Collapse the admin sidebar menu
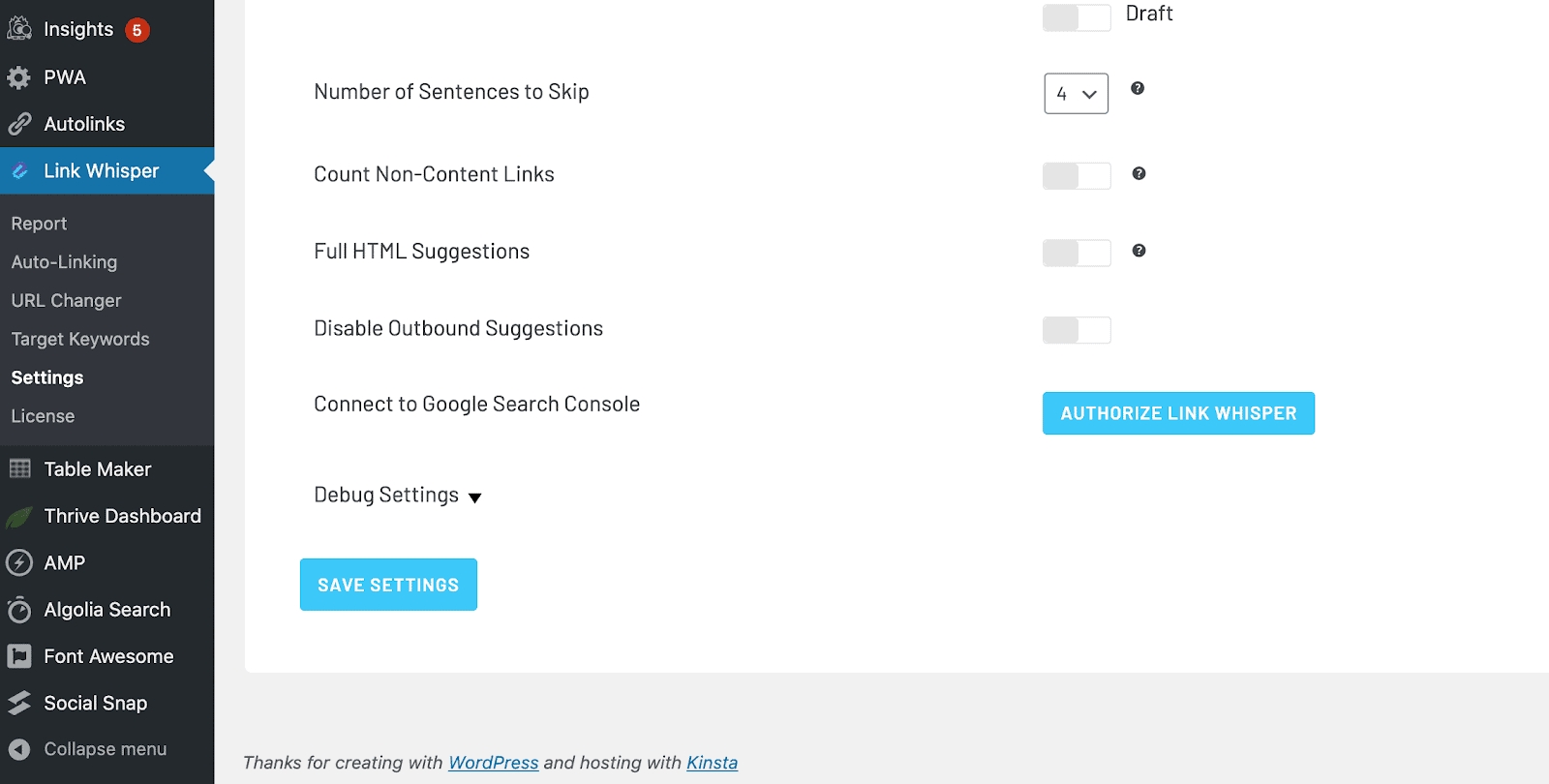 [x=88, y=749]
